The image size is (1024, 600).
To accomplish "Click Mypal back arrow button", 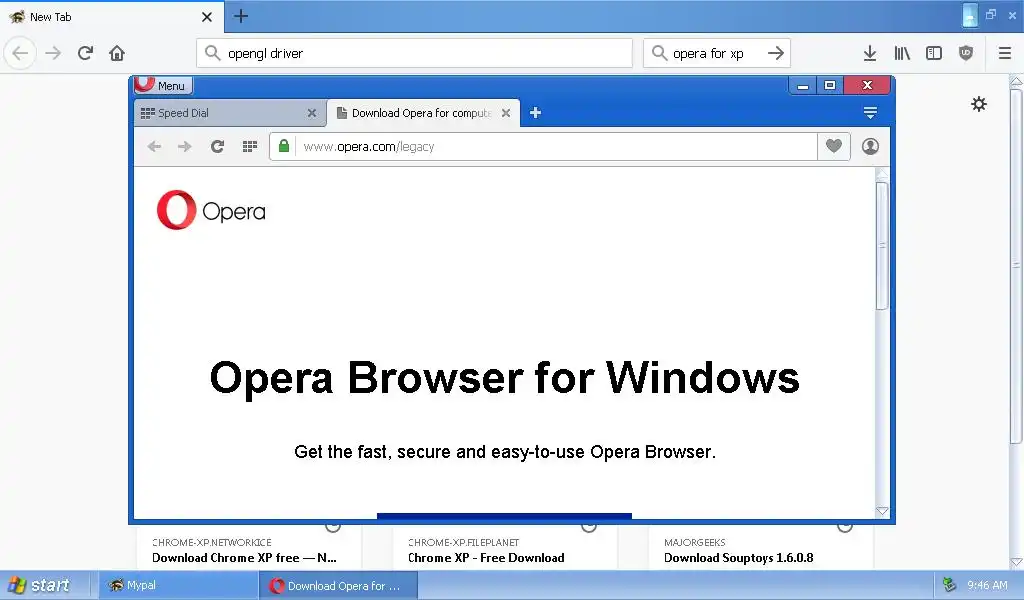I will 20,53.
